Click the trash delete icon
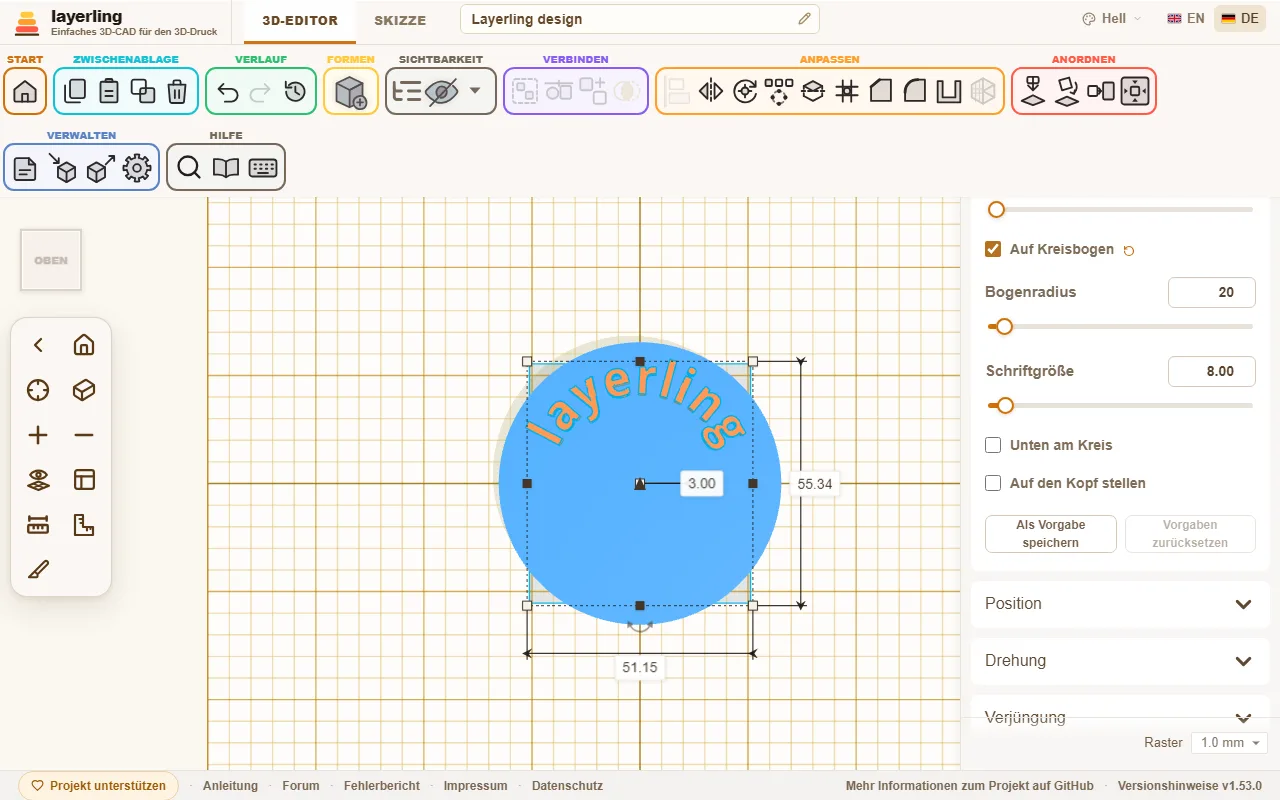1280x800 pixels. pyautogui.click(x=177, y=92)
